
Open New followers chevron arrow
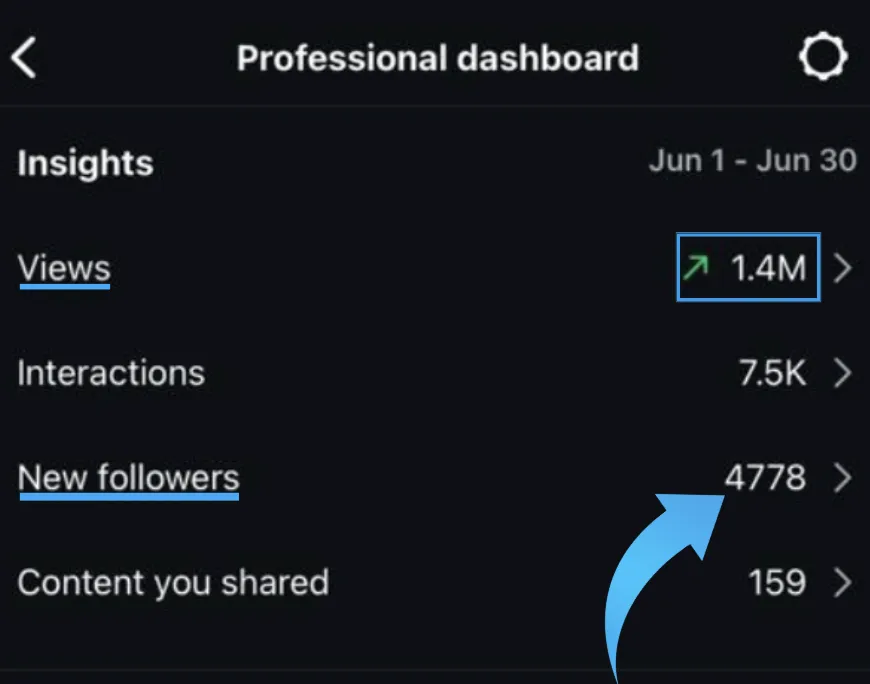(x=842, y=478)
